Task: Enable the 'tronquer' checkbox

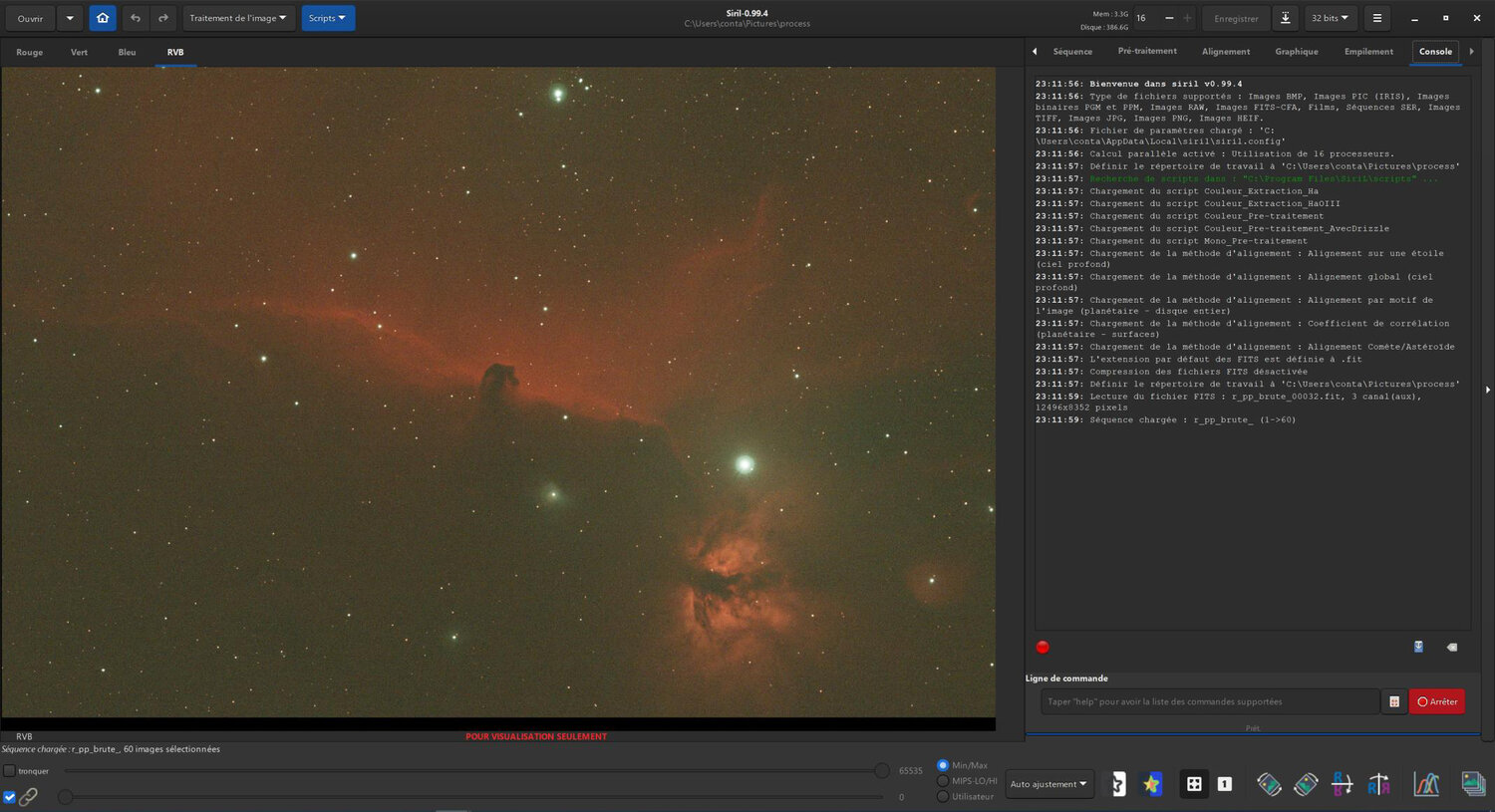Action: 10,771
